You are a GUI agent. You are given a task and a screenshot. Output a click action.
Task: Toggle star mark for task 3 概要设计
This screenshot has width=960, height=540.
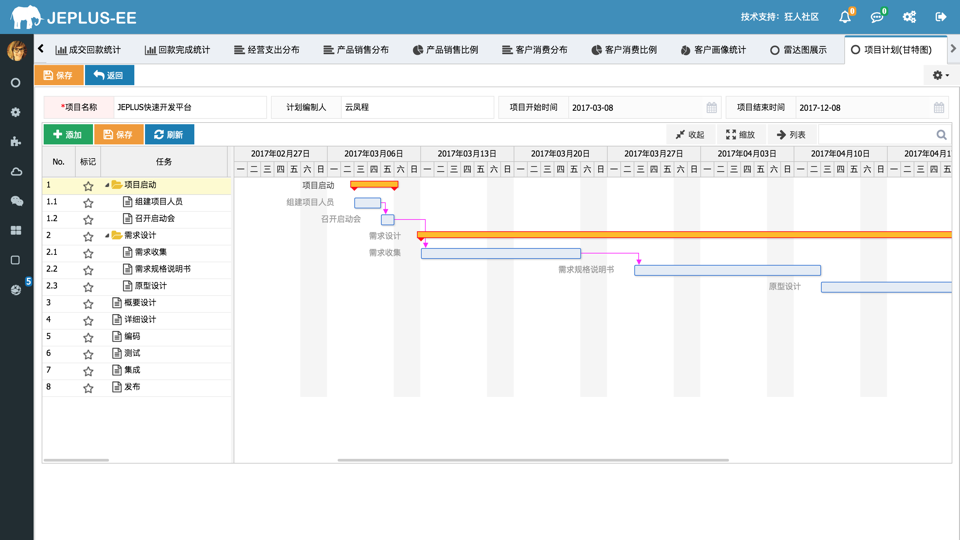click(x=88, y=303)
